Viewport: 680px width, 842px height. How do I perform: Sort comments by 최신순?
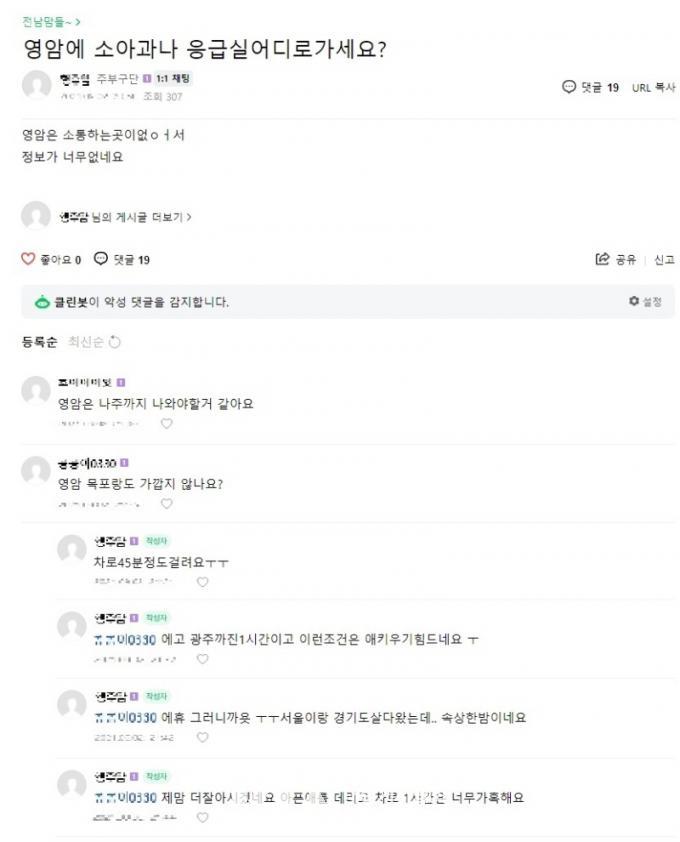[86, 342]
